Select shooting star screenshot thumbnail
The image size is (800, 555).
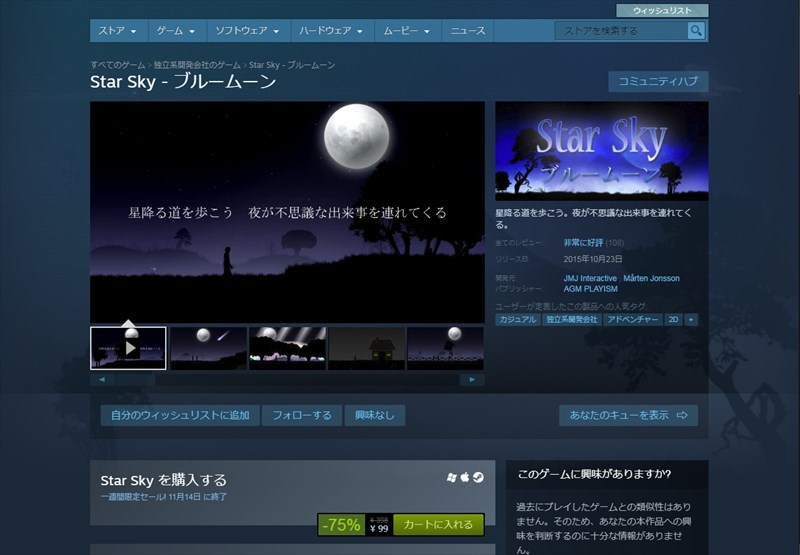coord(209,348)
